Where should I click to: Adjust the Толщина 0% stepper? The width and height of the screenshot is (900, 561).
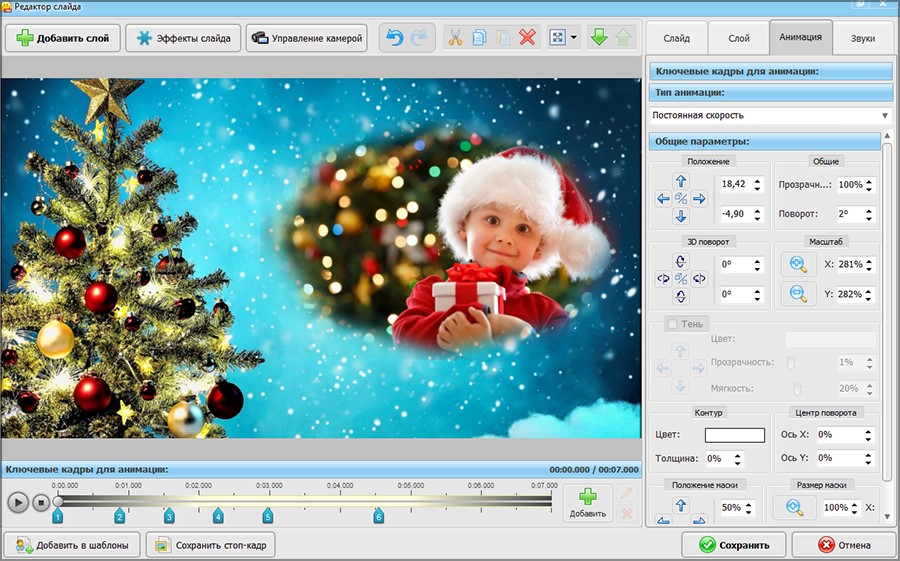(738, 459)
